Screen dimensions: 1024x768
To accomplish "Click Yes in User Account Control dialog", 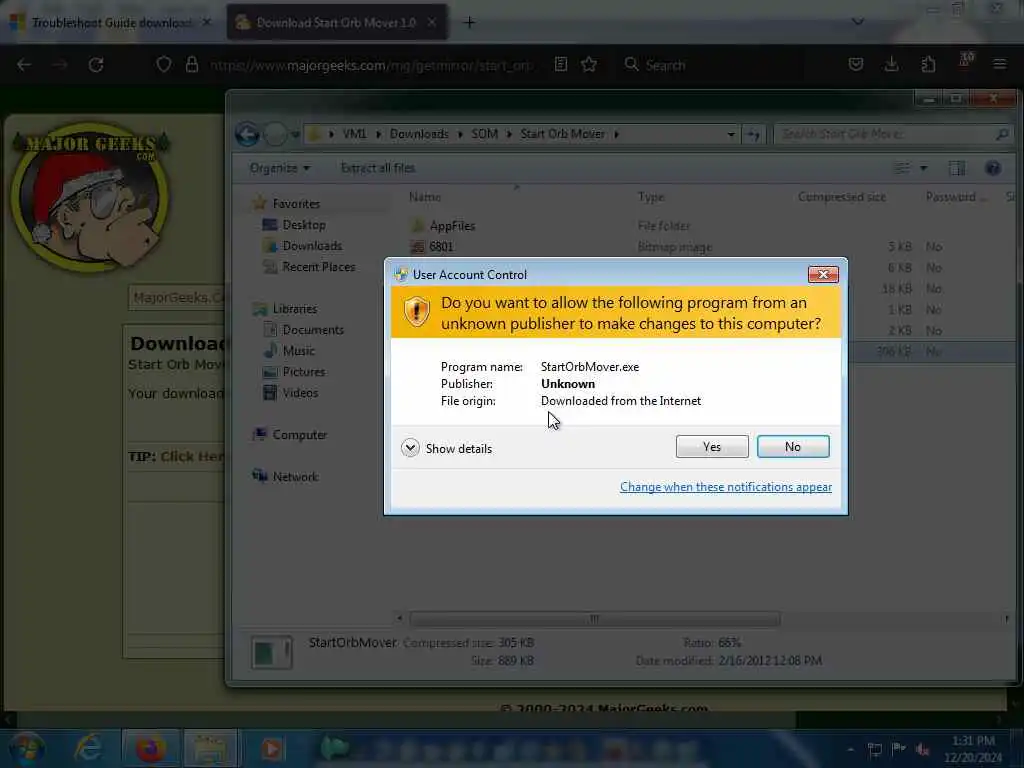I will pyautogui.click(x=712, y=447).
